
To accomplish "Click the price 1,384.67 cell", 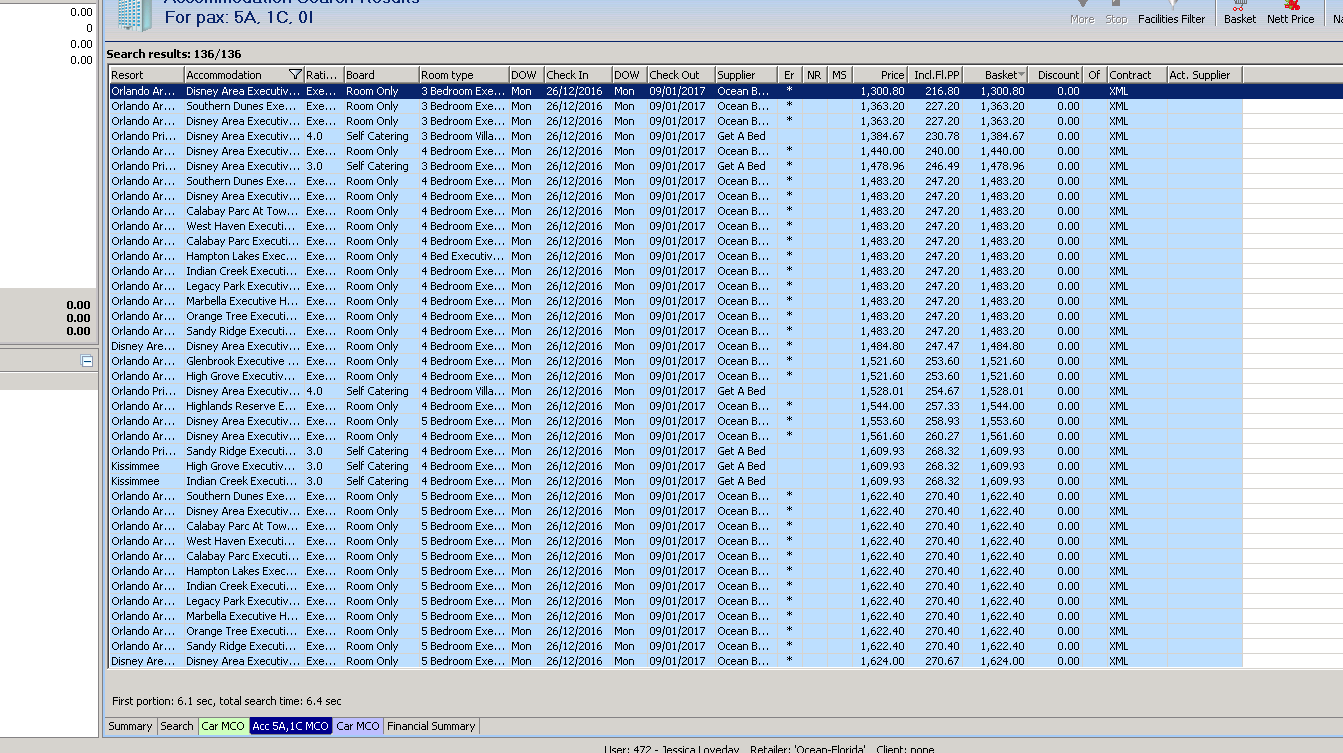I will (880, 136).
